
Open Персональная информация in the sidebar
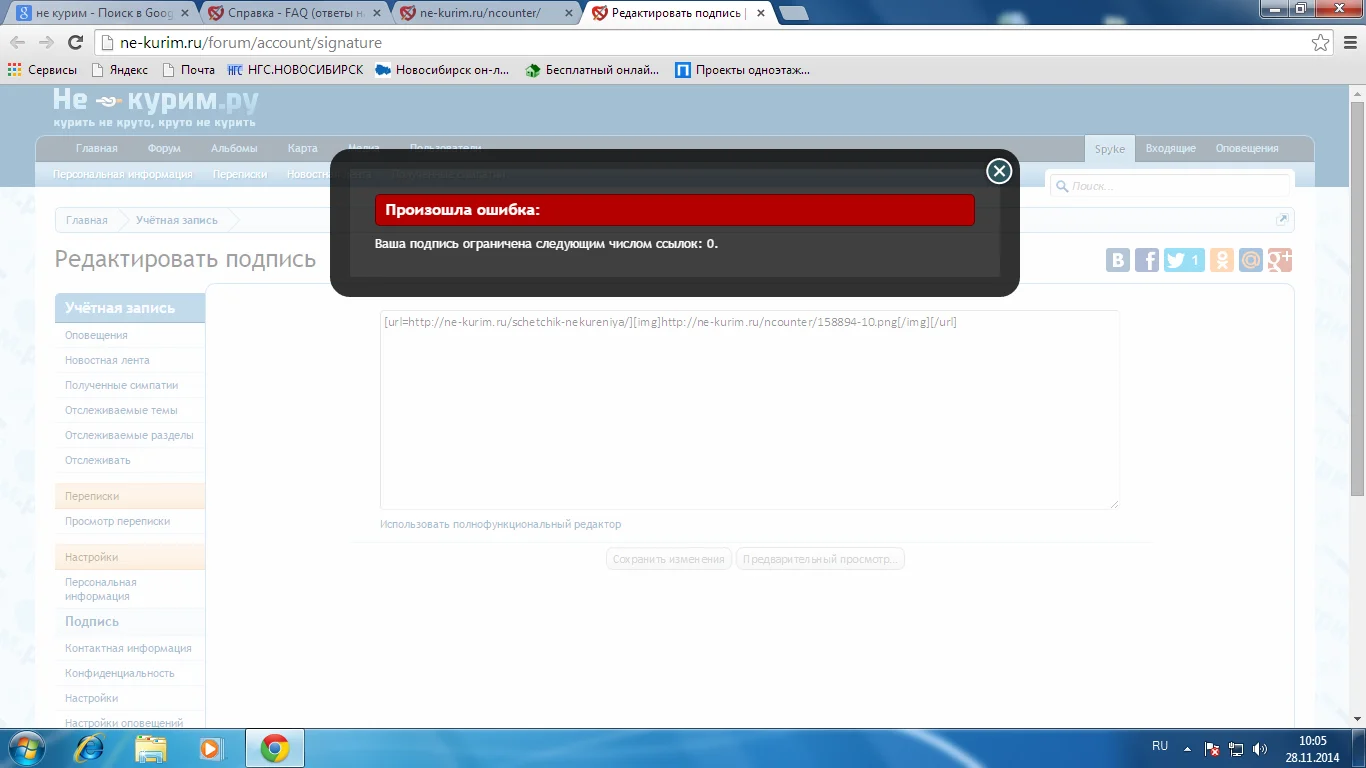click(101, 589)
